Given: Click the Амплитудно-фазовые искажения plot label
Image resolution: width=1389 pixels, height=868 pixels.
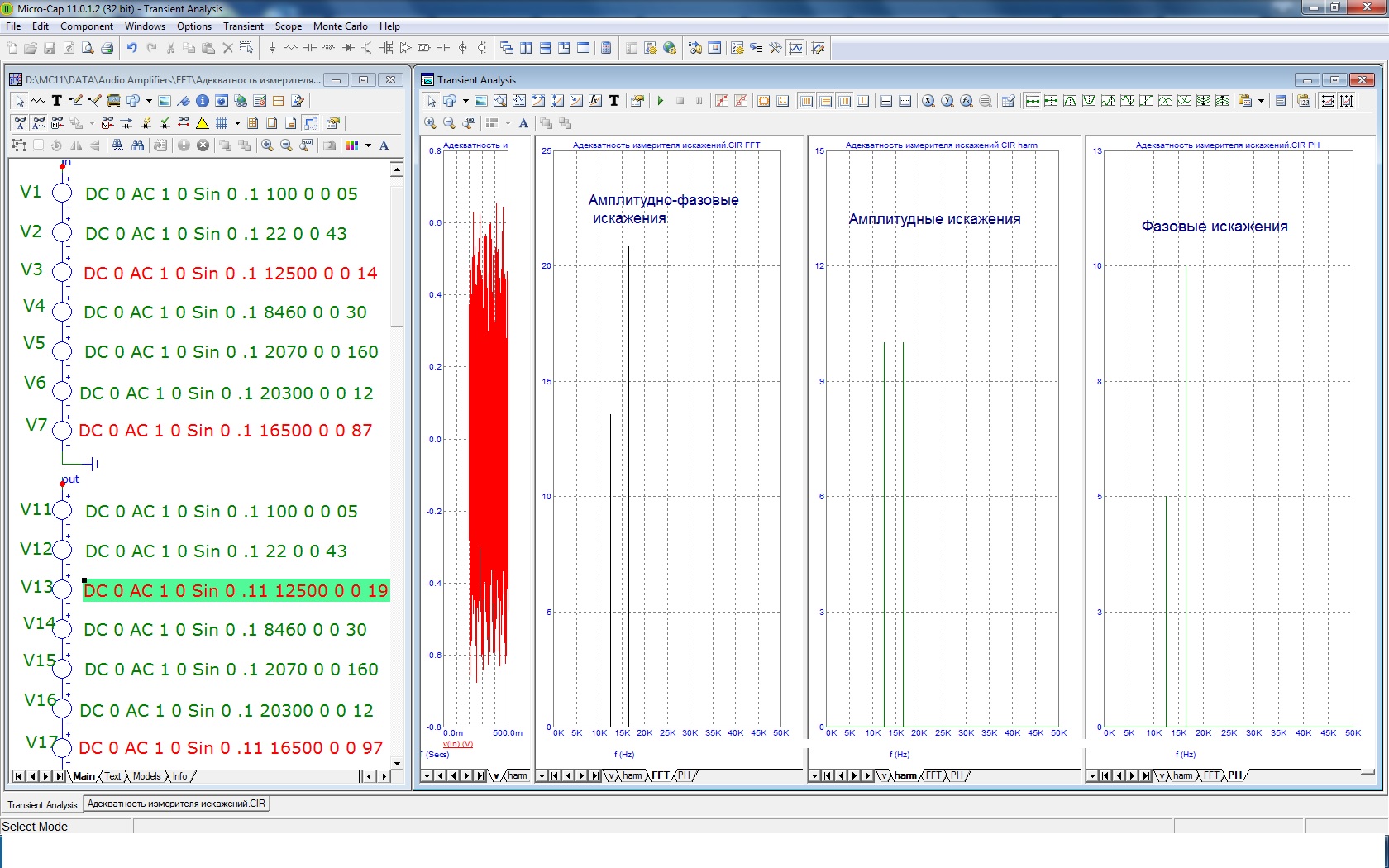Looking at the screenshot, I should pyautogui.click(x=663, y=209).
